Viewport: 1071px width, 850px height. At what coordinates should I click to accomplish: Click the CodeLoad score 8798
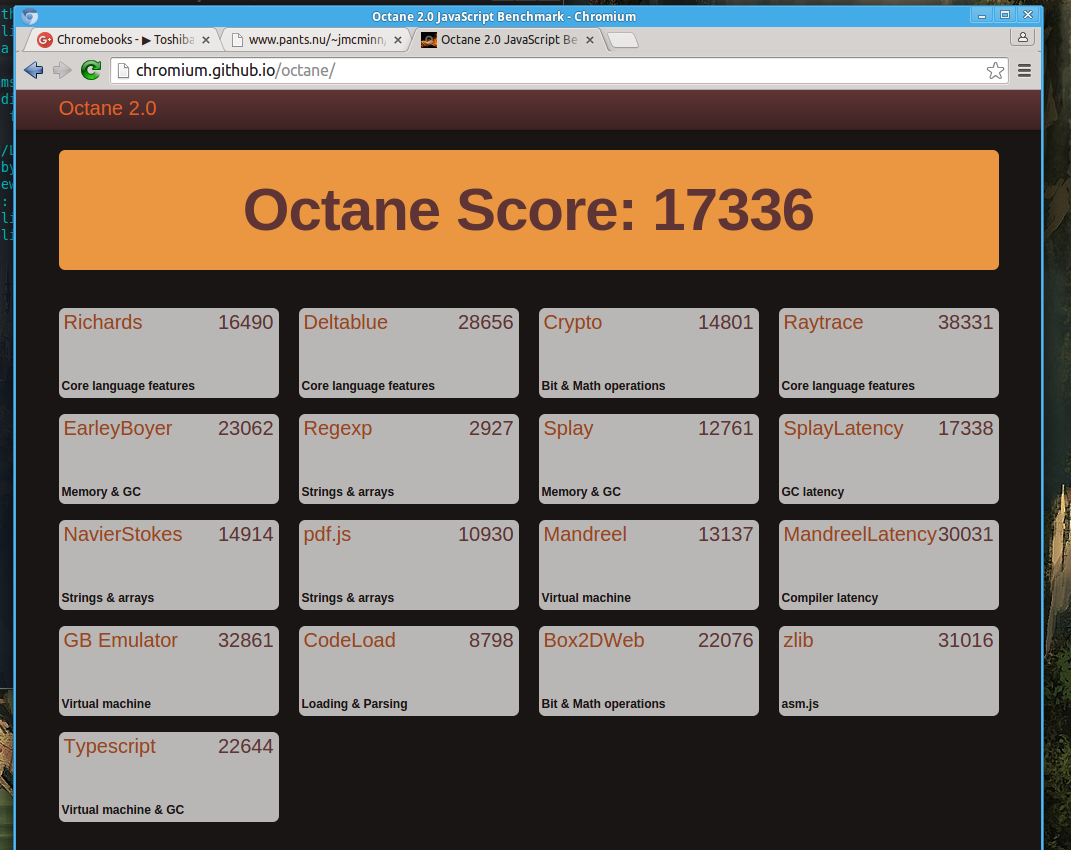click(x=490, y=640)
